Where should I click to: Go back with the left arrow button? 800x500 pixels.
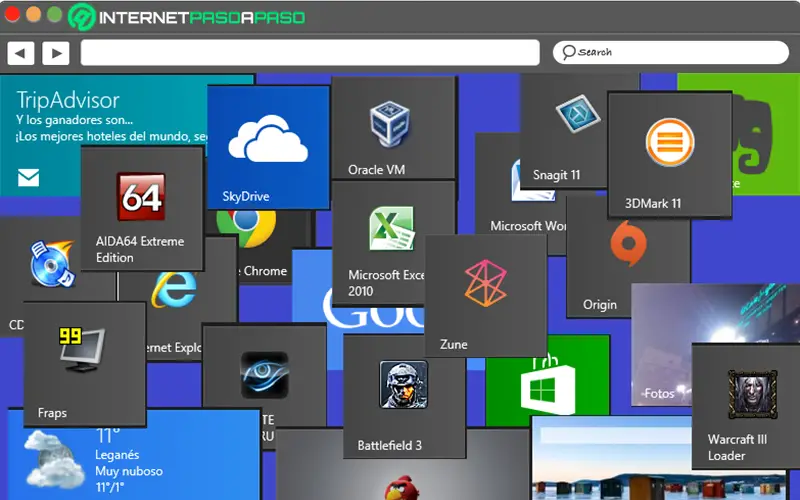click(21, 53)
